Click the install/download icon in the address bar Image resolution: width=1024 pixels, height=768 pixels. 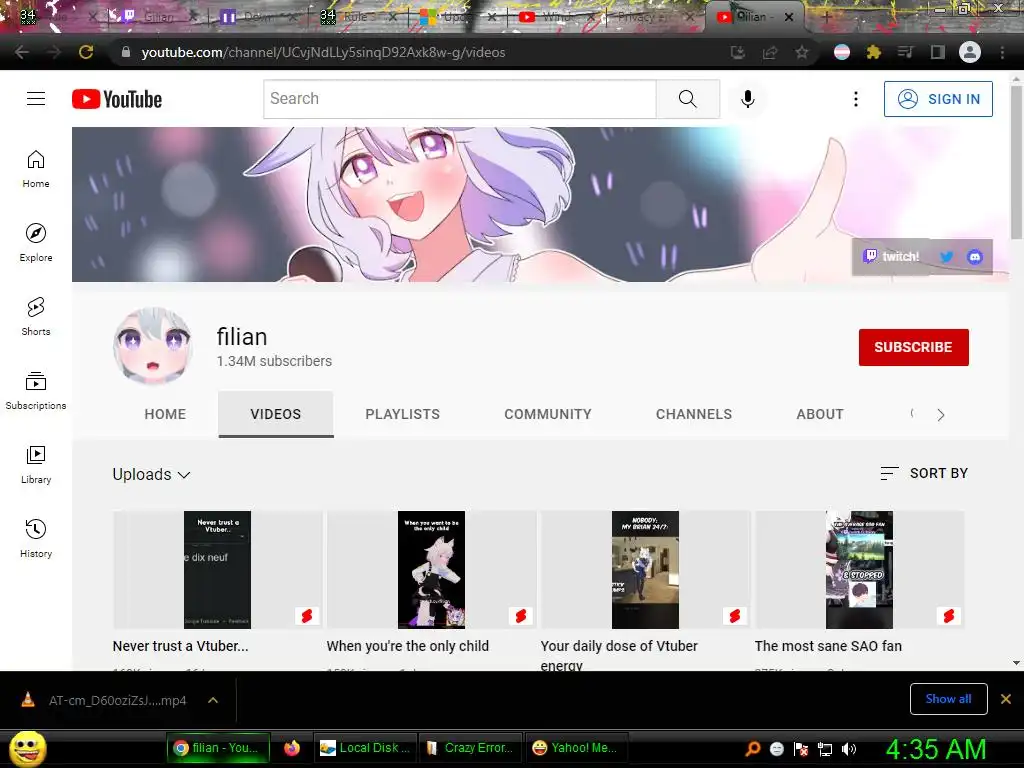738,52
